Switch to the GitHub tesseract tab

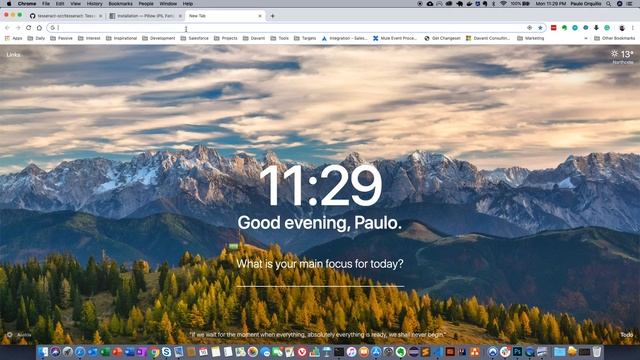click(65, 16)
